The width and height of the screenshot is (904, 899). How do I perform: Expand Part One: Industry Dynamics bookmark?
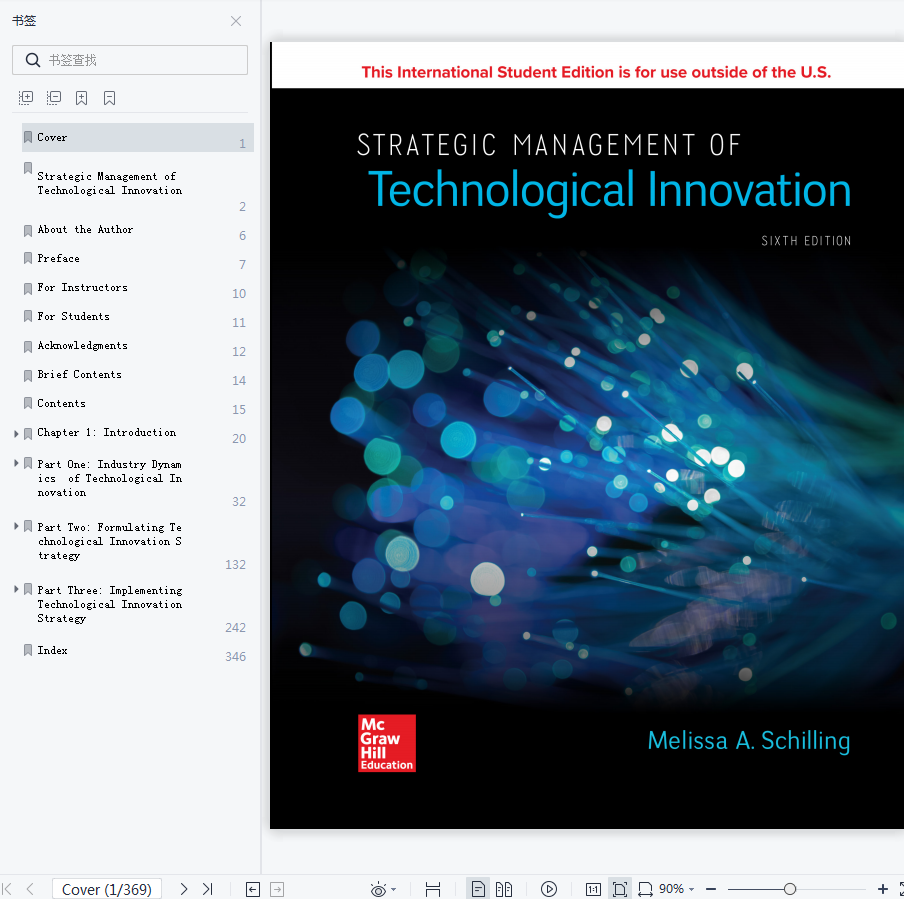(16, 463)
